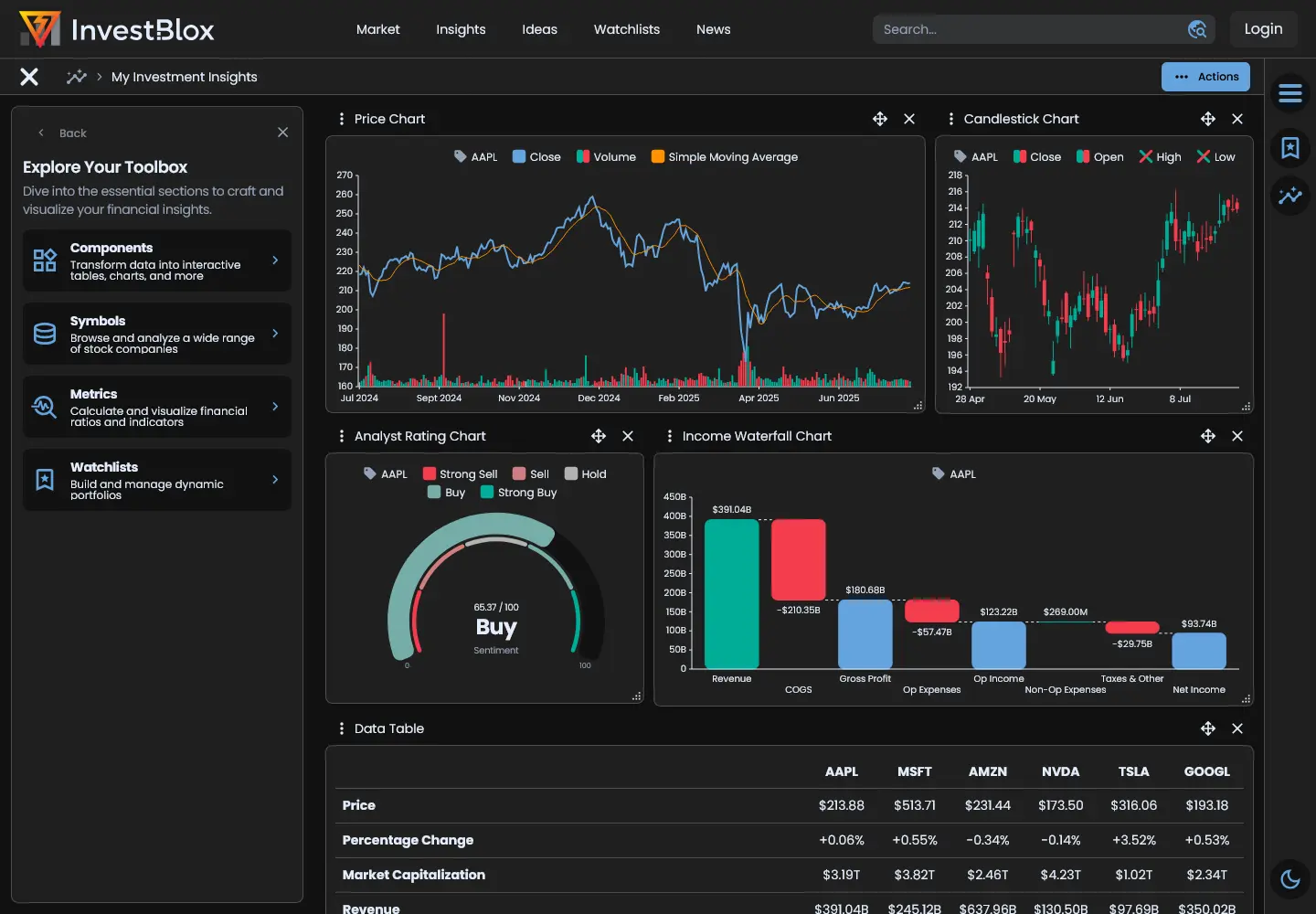
Task: Remove the Data Table widget
Action: point(1237,728)
